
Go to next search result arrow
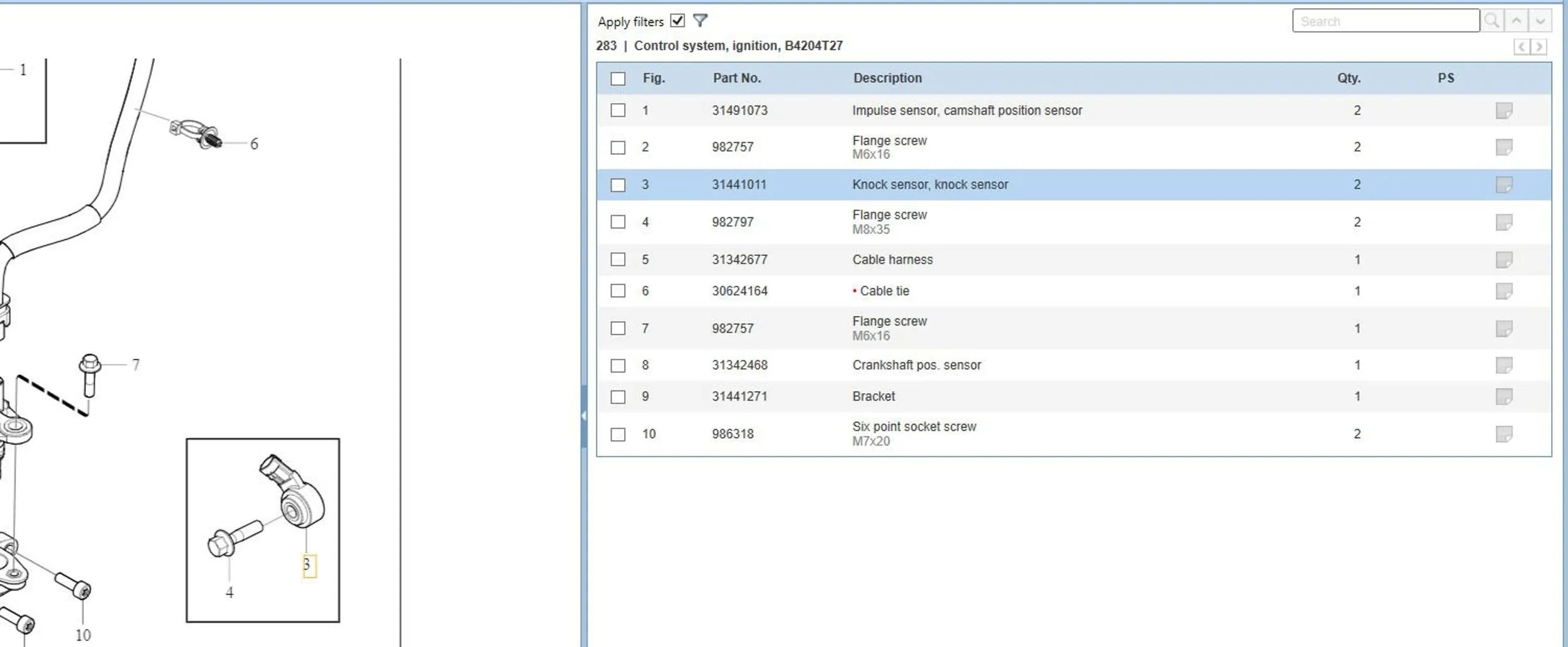coord(1540,21)
